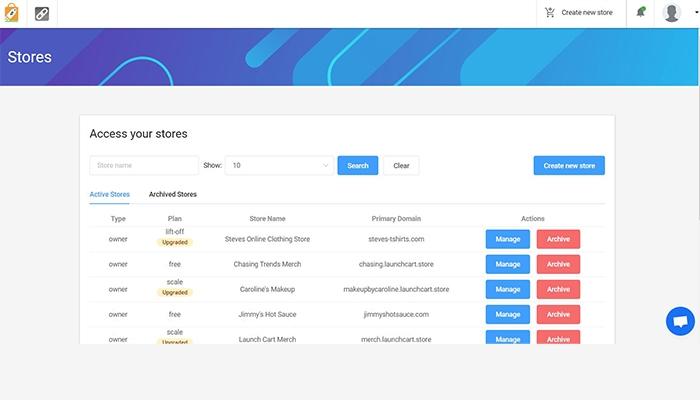The height and width of the screenshot is (400, 700).
Task: Click the Caroline's Makeup store name
Action: point(267,289)
